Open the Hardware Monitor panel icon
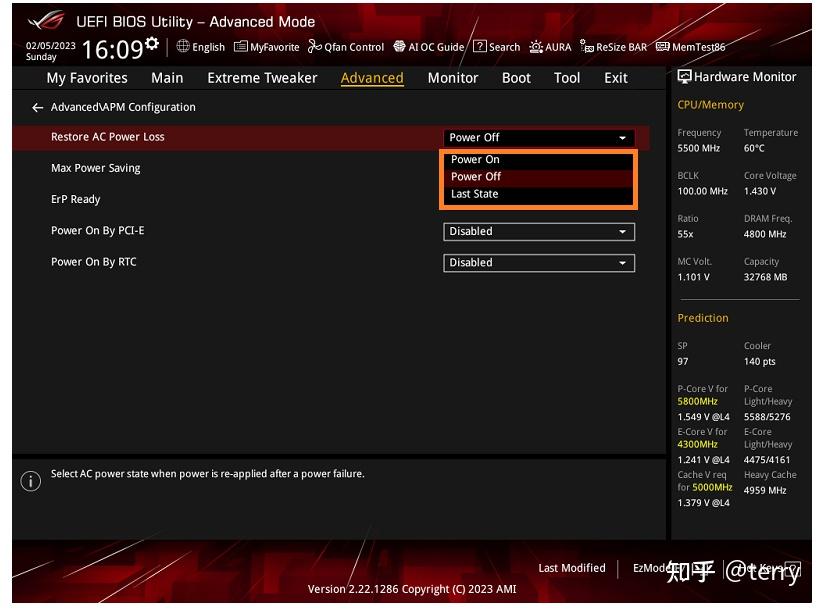 point(685,76)
